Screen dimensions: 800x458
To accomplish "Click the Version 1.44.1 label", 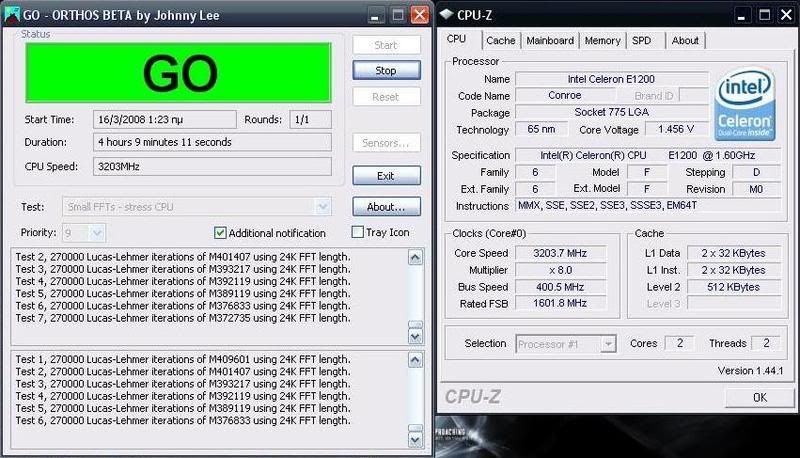I will [750, 371].
